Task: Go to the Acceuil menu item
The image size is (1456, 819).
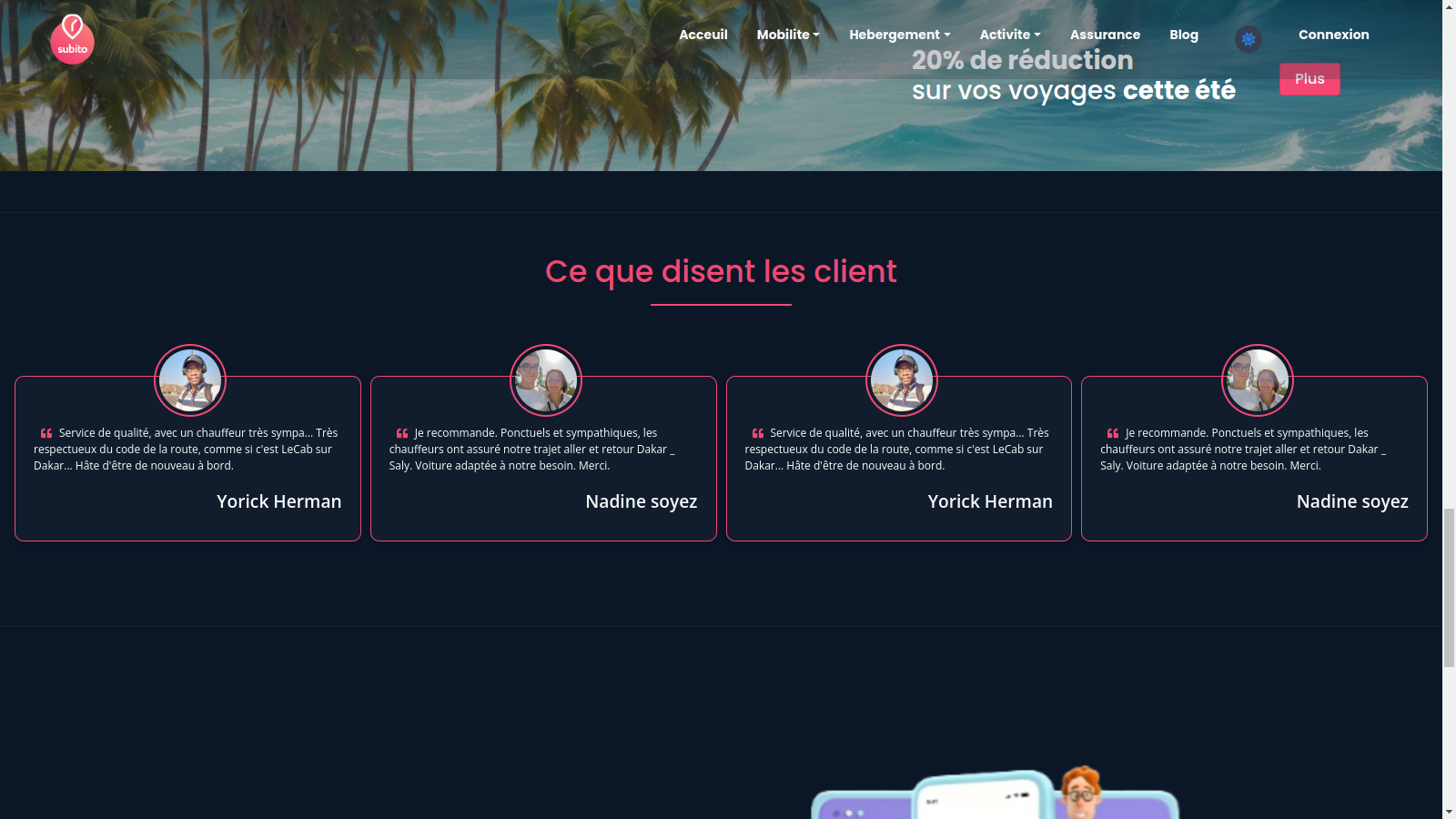Action: (x=703, y=35)
